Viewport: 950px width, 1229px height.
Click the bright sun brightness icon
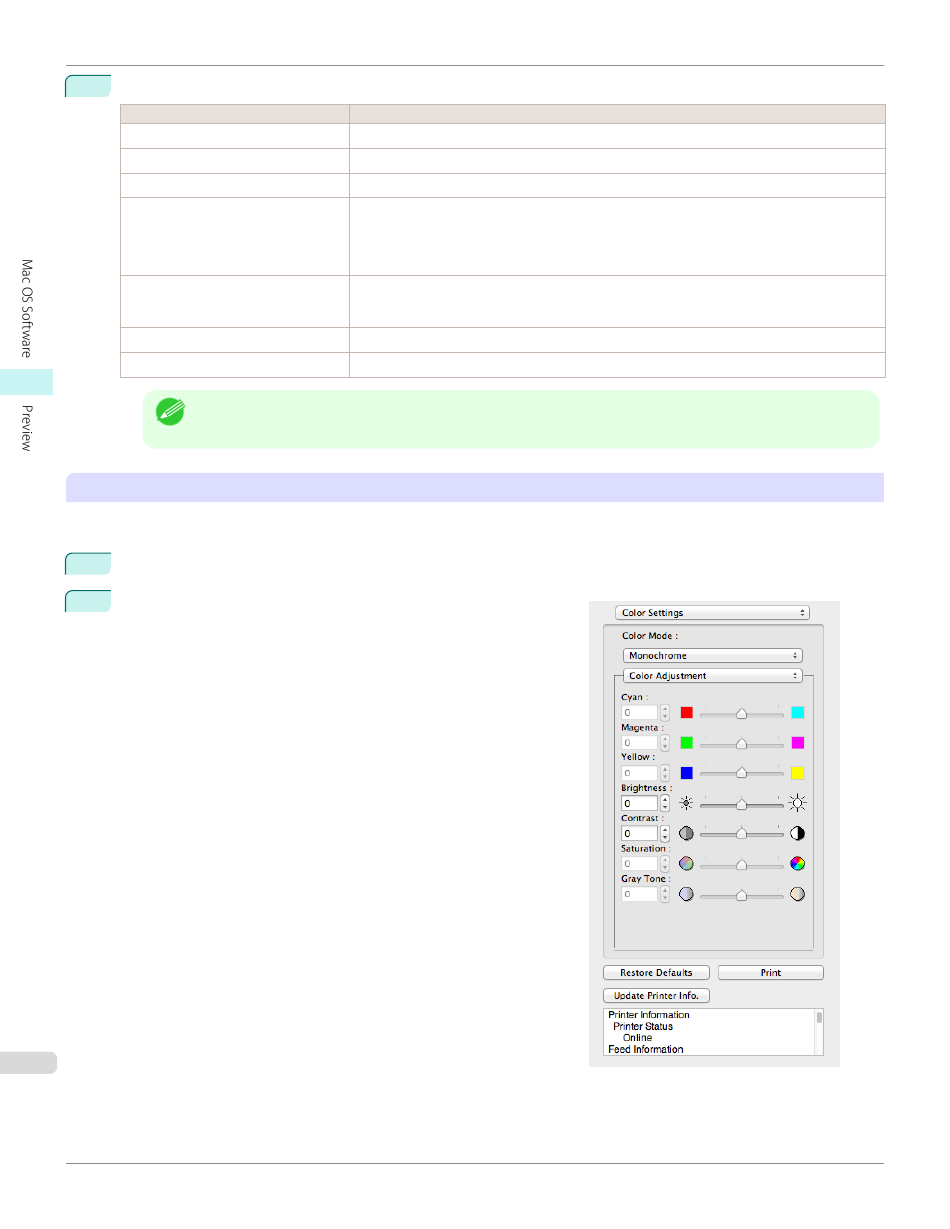(x=798, y=803)
